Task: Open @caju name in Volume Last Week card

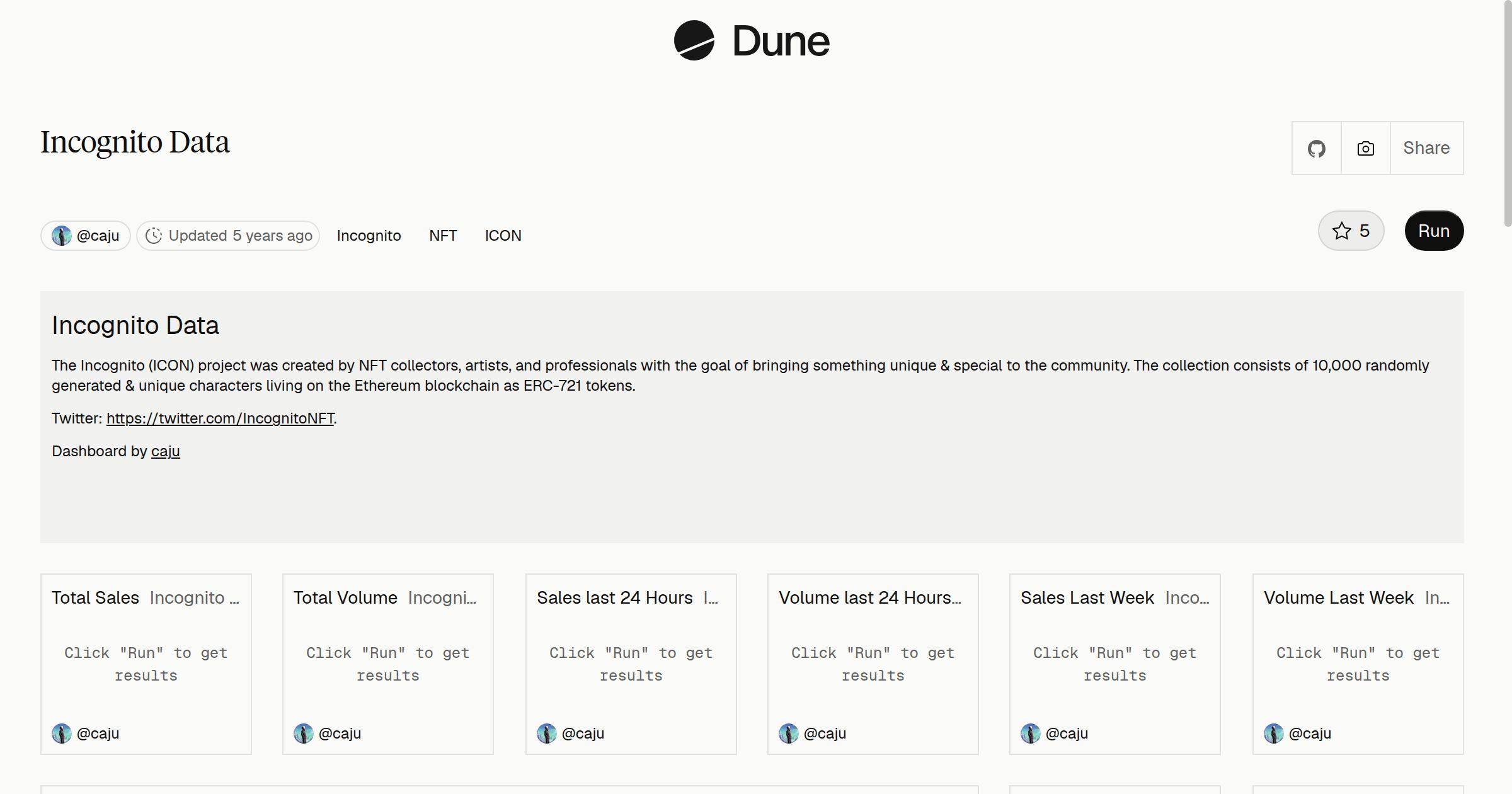Action: tap(1310, 734)
